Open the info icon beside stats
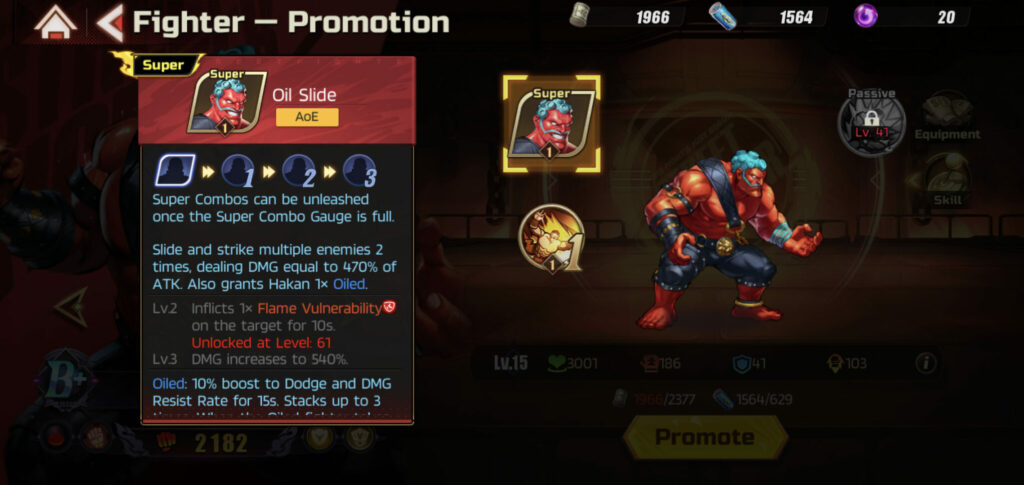 click(925, 363)
